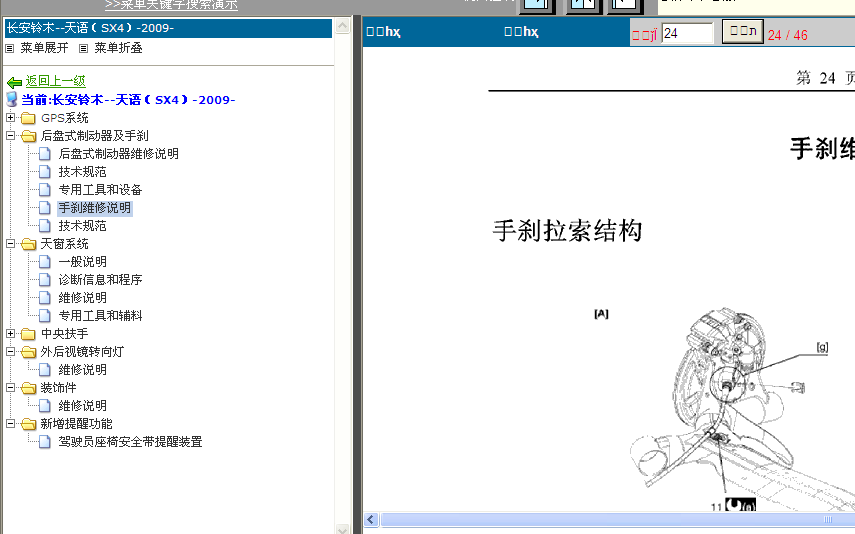Expand the 中央扶手 folder node
Image resolution: width=855 pixels, height=534 pixels.
pos(10,333)
